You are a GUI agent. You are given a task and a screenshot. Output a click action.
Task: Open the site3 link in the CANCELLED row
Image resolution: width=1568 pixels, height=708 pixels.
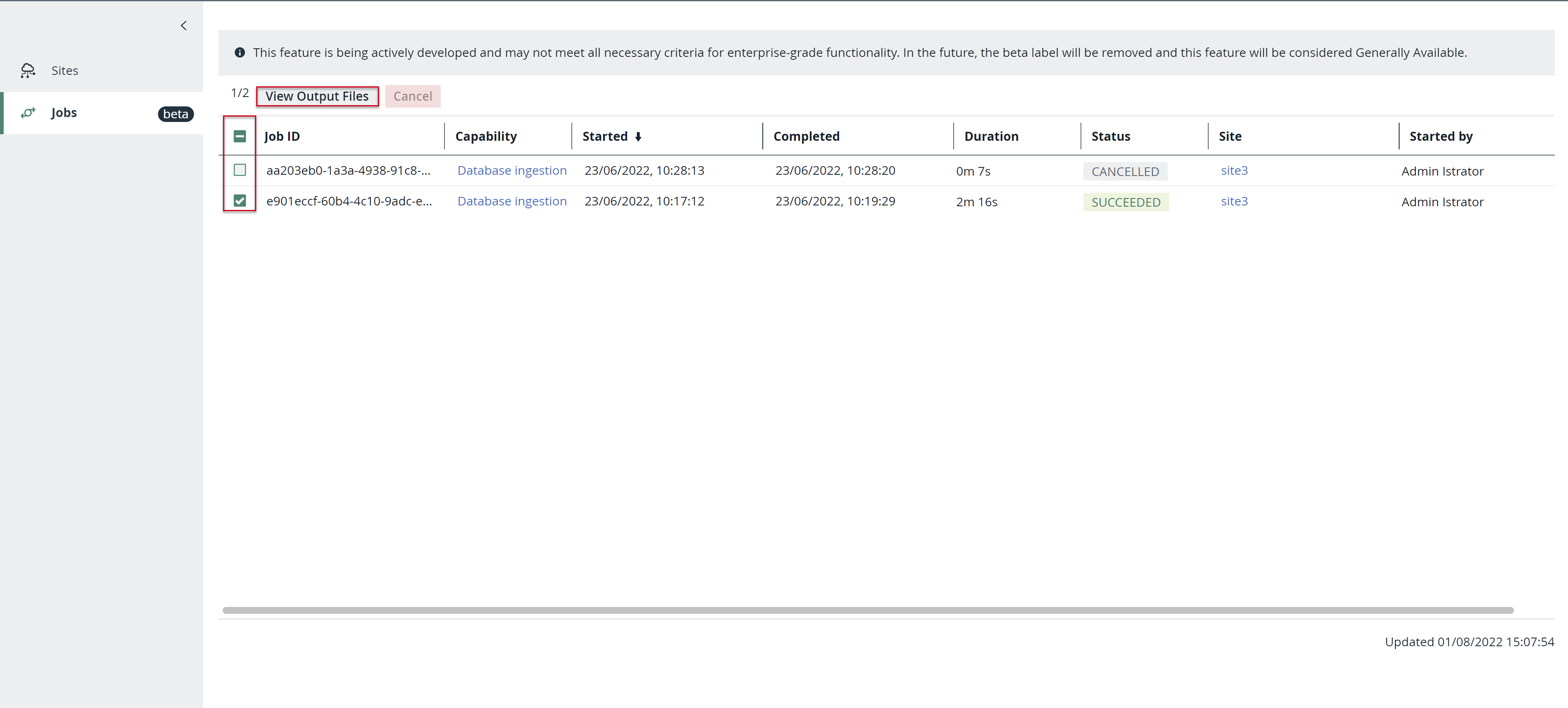click(x=1234, y=171)
